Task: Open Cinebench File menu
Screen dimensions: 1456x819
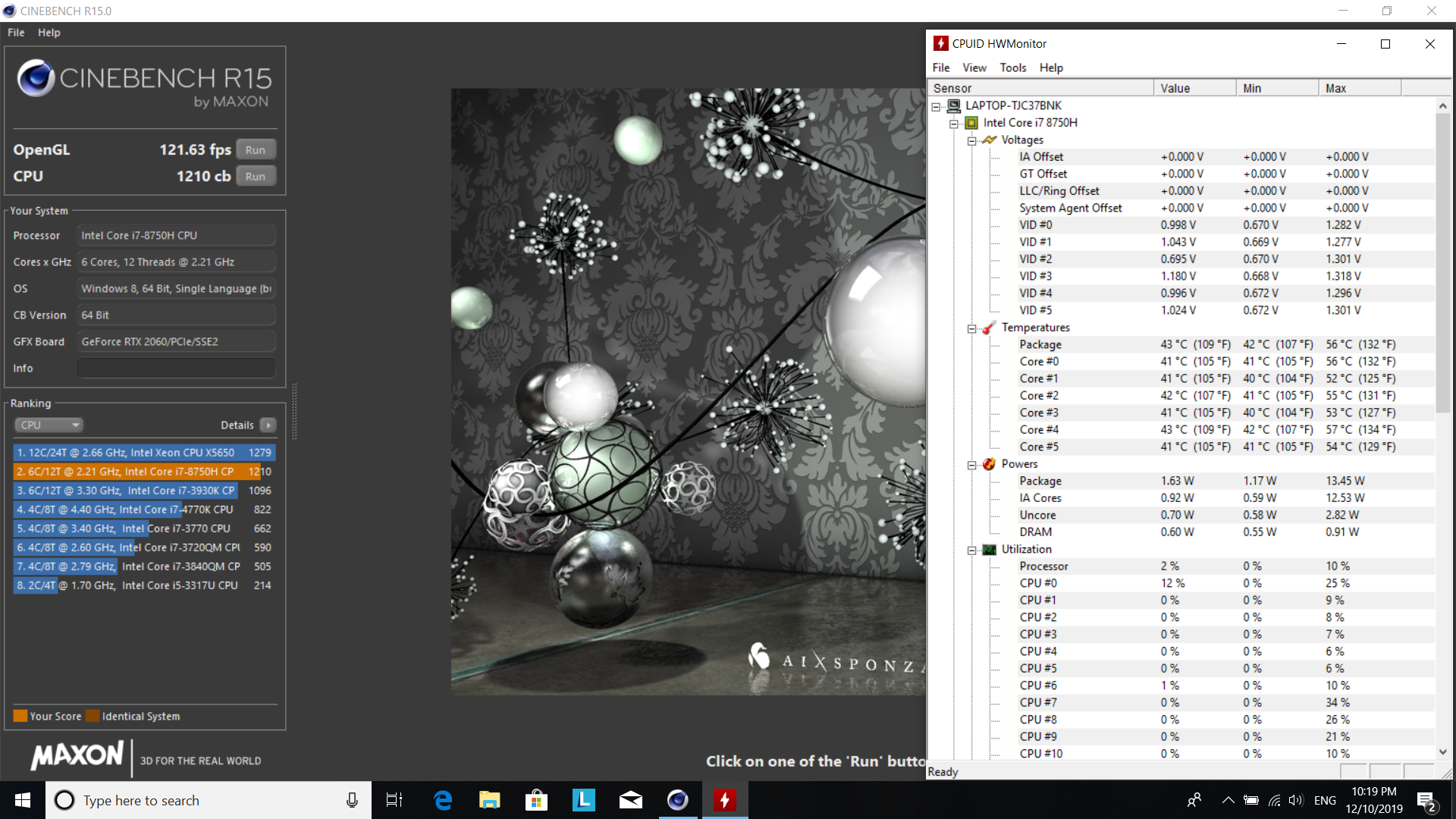Action: coord(16,33)
